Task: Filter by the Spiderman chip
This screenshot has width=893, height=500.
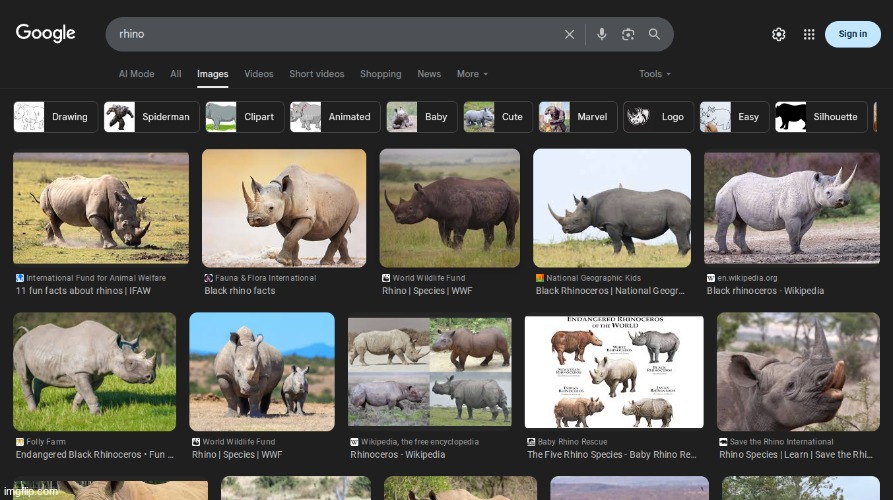Action: tap(151, 117)
